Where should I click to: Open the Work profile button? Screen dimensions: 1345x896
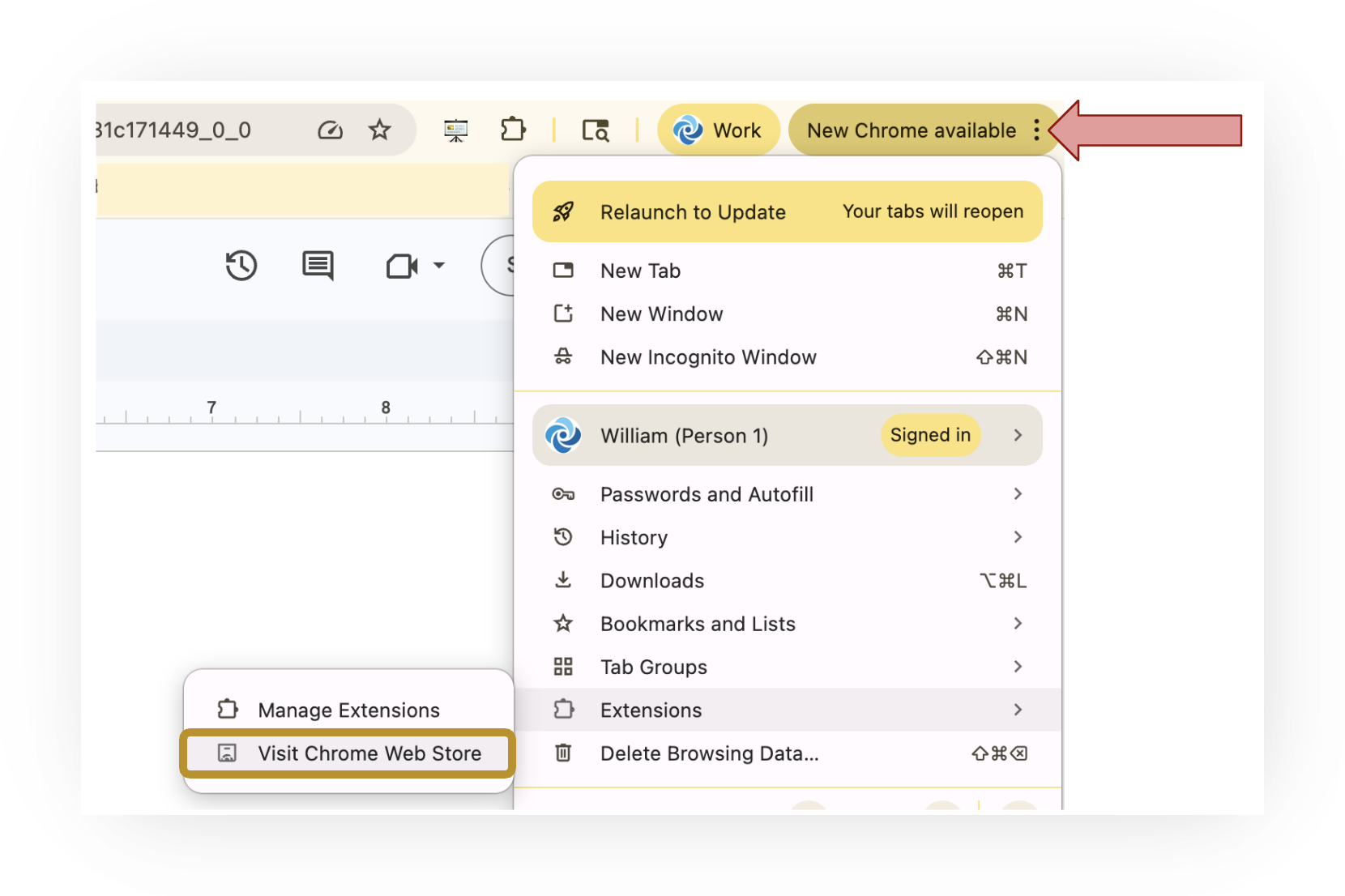(718, 130)
